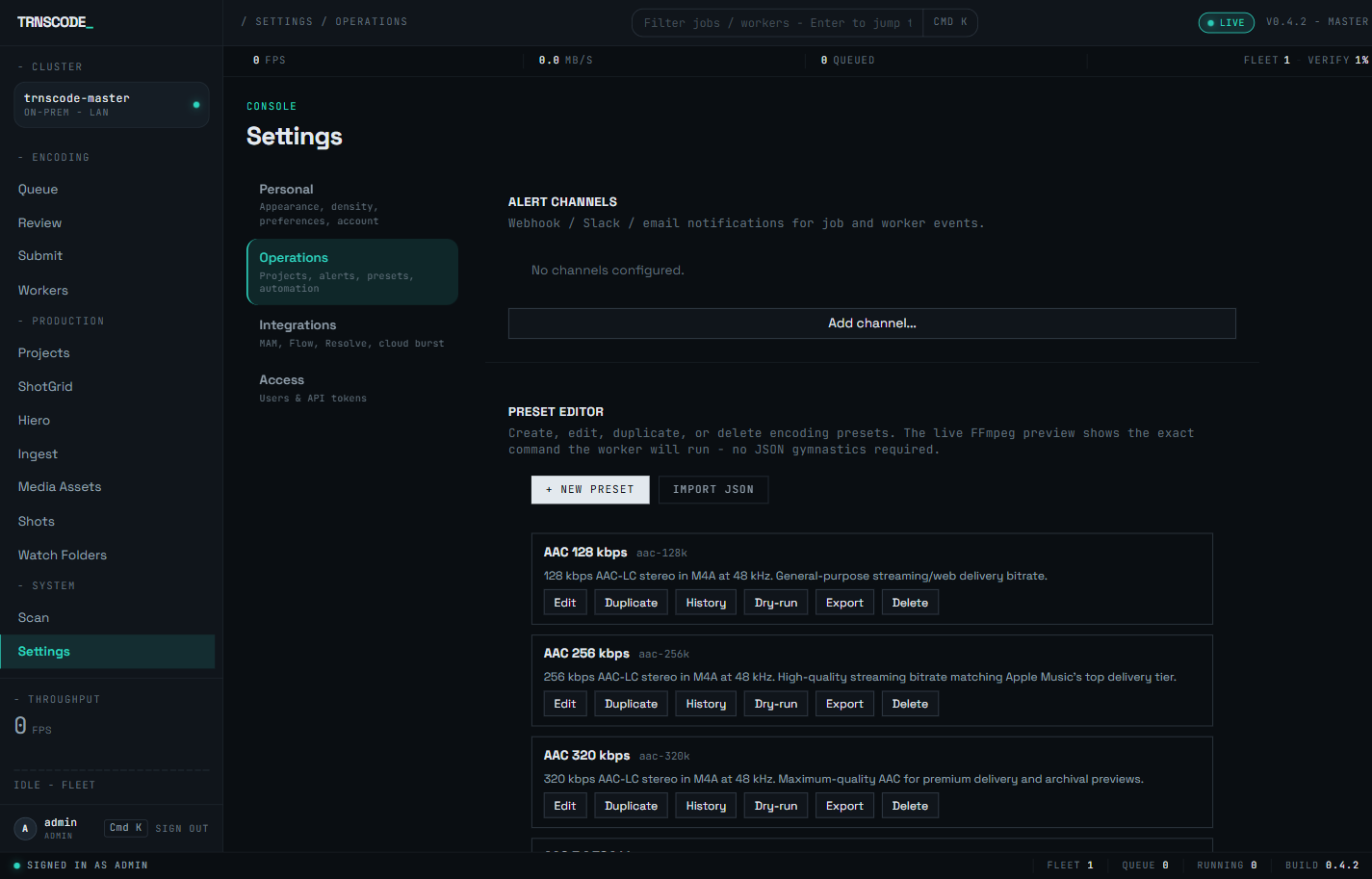Image resolution: width=1372 pixels, height=879 pixels.
Task: Click the 'aac-256k' preset id text
Action: coord(664,655)
